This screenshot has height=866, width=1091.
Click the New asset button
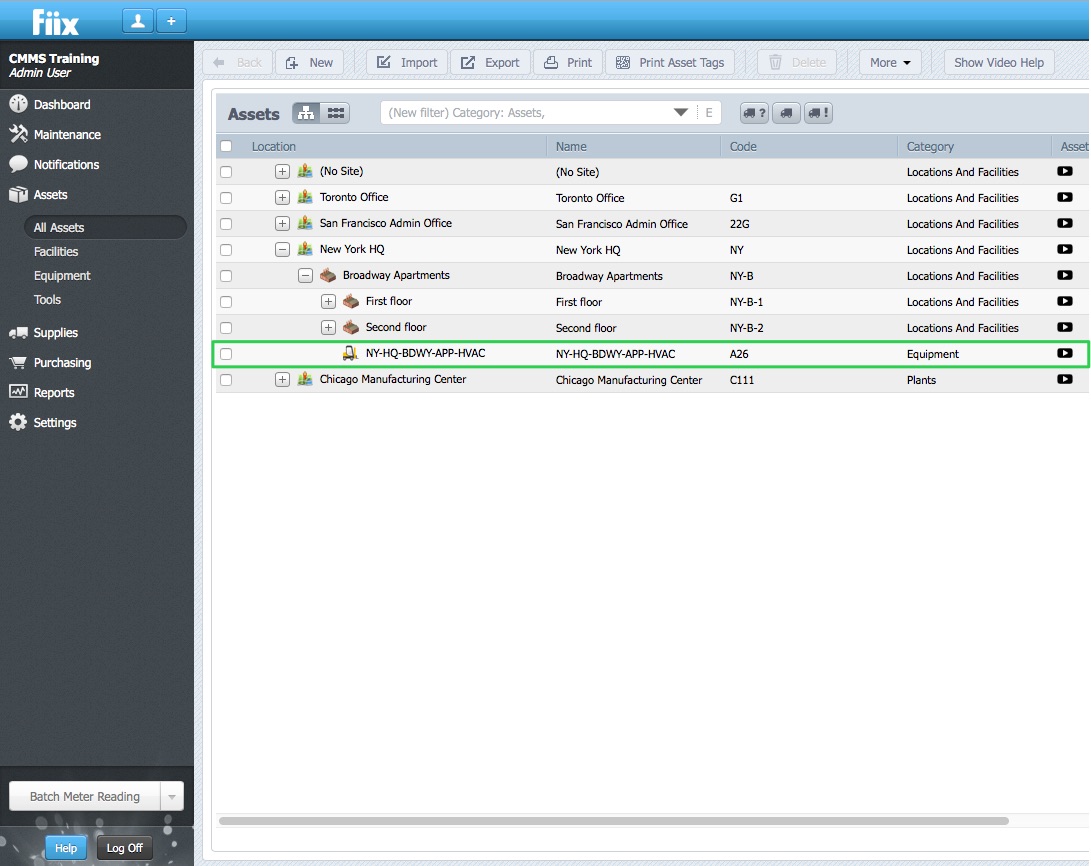(x=310, y=63)
